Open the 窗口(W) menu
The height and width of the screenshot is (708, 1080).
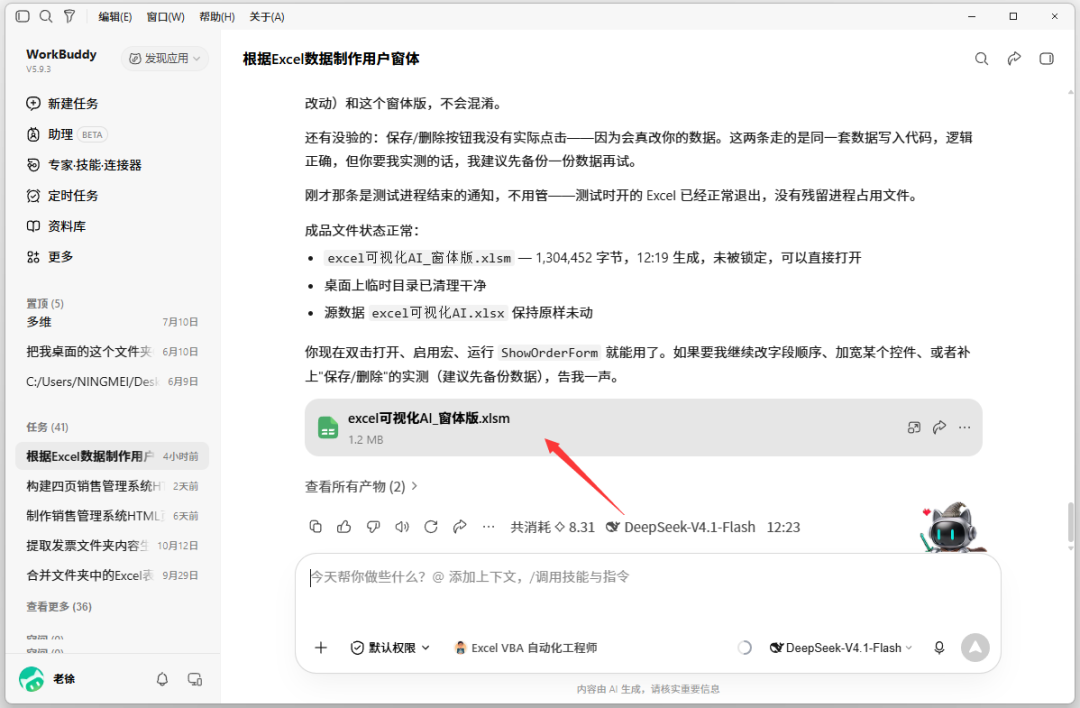pyautogui.click(x=165, y=17)
